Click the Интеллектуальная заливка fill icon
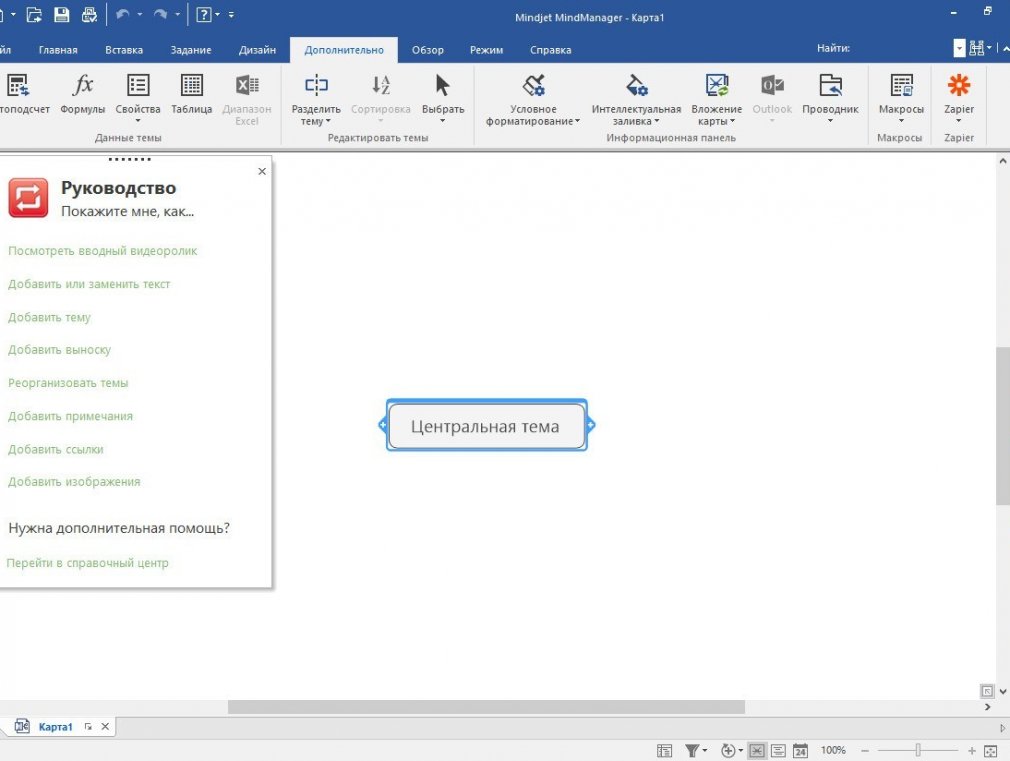Viewport: 1010px width, 761px height. click(636, 85)
